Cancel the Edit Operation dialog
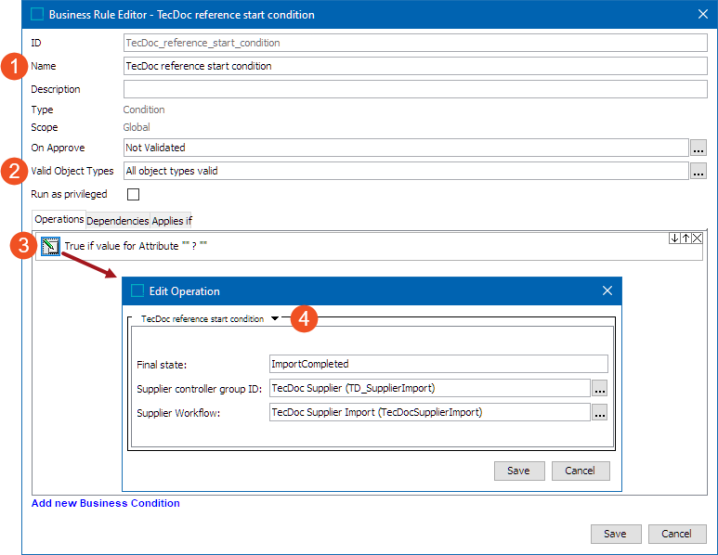Viewport: 718px width, 555px height. pos(581,471)
